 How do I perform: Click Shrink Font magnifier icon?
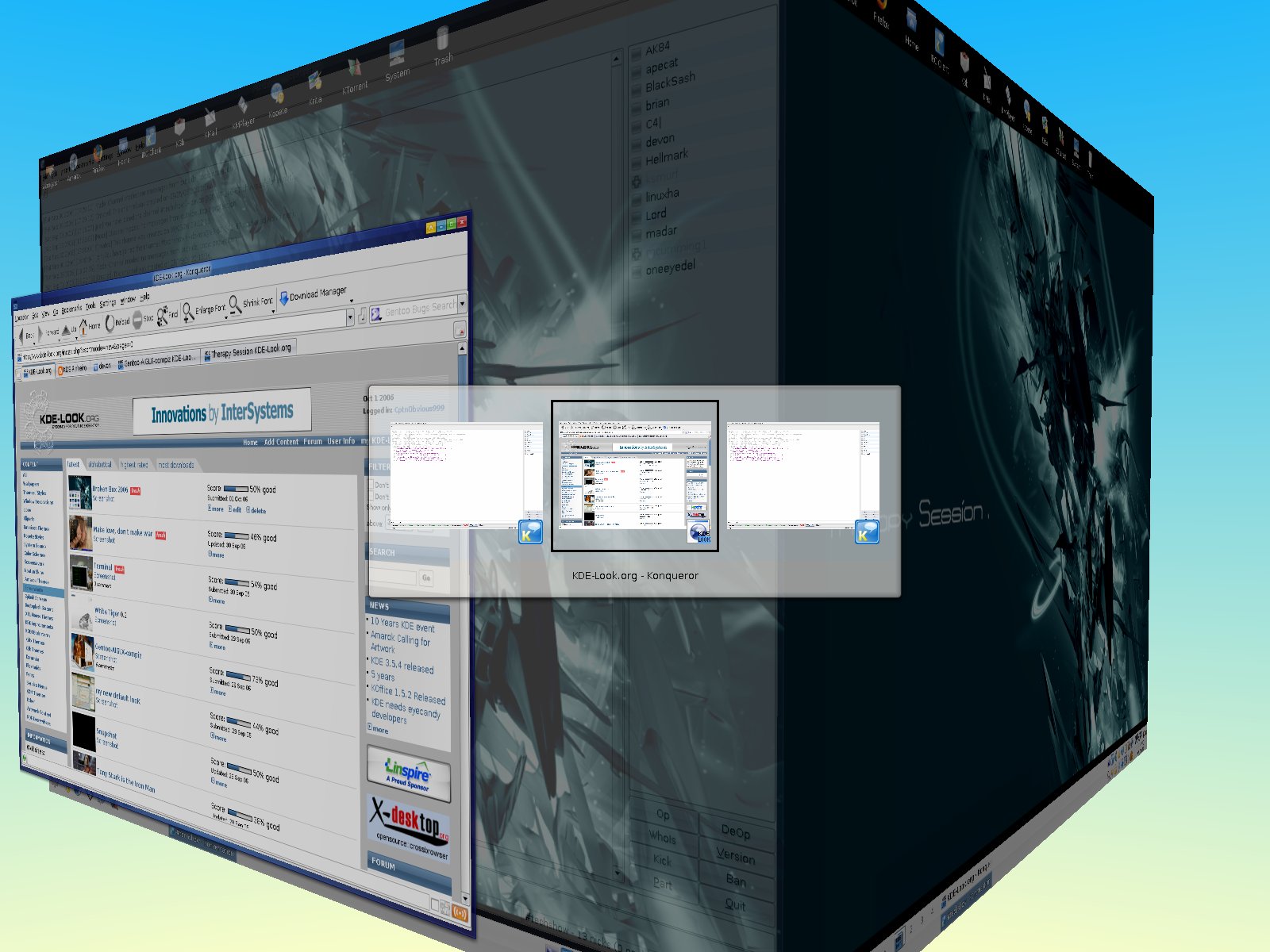tap(235, 305)
